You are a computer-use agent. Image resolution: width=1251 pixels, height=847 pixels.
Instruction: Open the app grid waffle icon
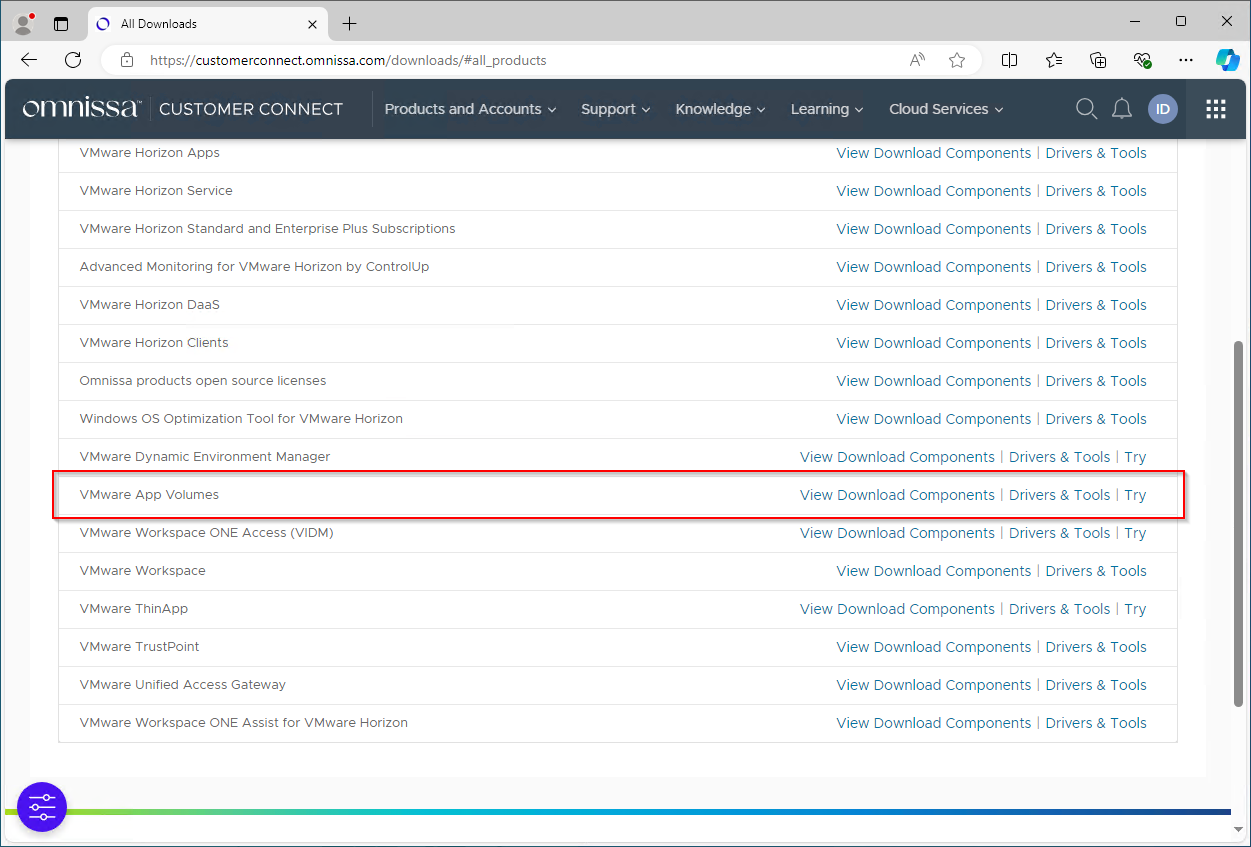(x=1215, y=109)
